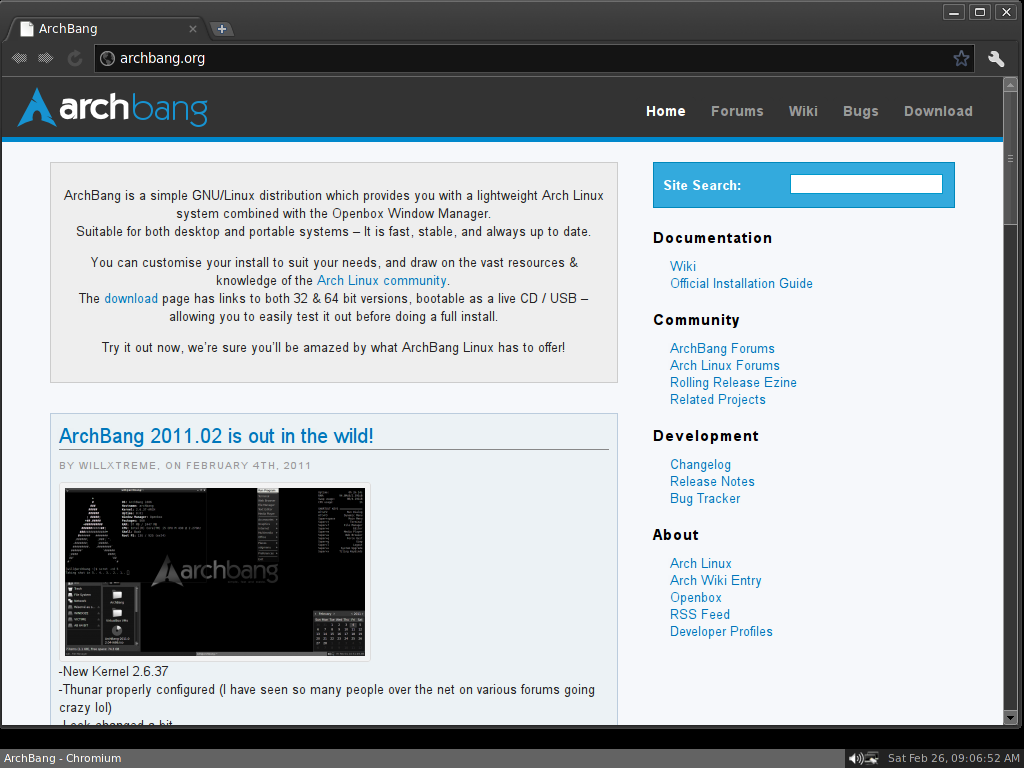
Task: Click the browser forward arrow
Action: tap(46, 58)
